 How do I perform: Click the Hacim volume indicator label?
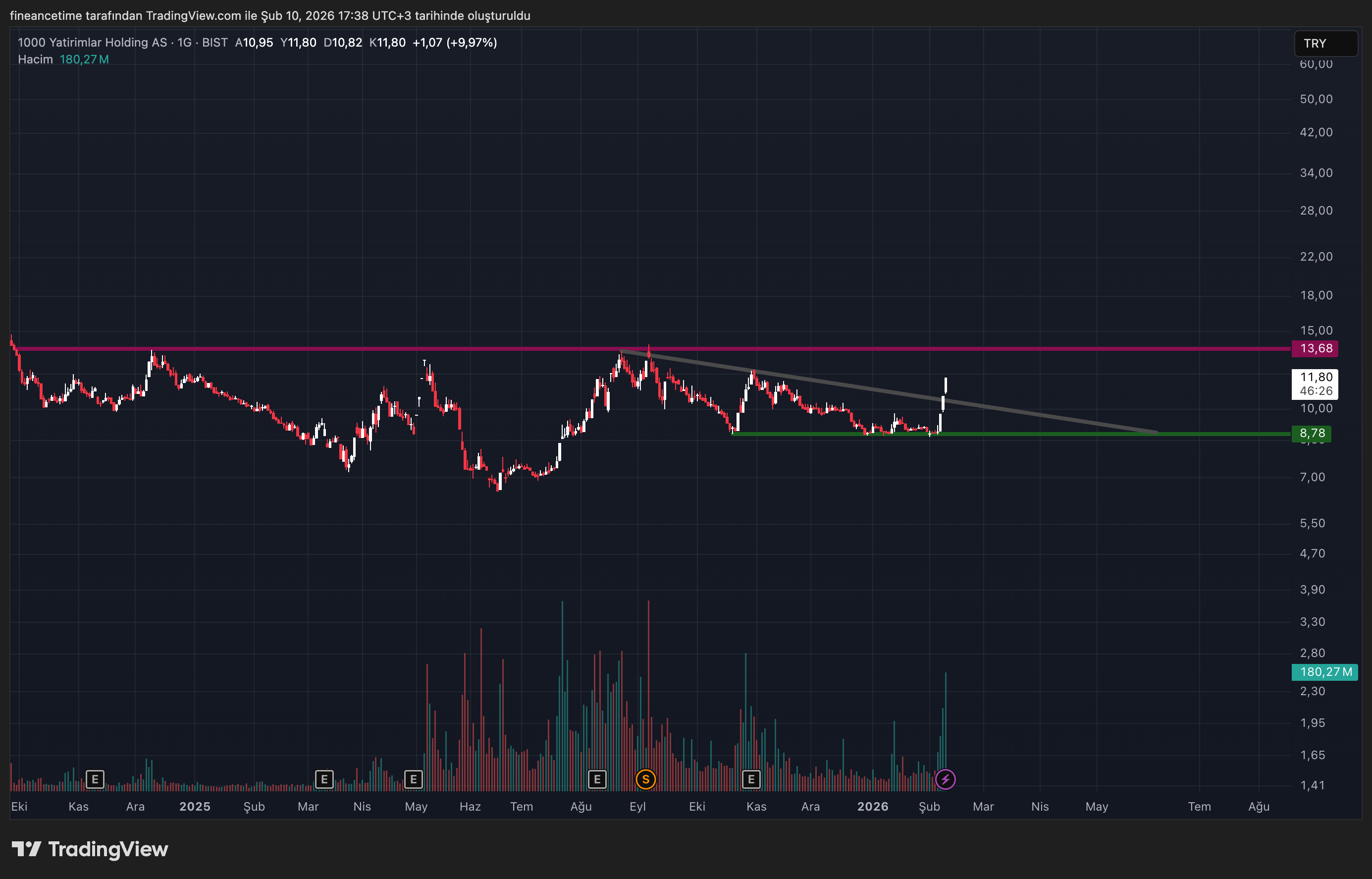click(35, 59)
